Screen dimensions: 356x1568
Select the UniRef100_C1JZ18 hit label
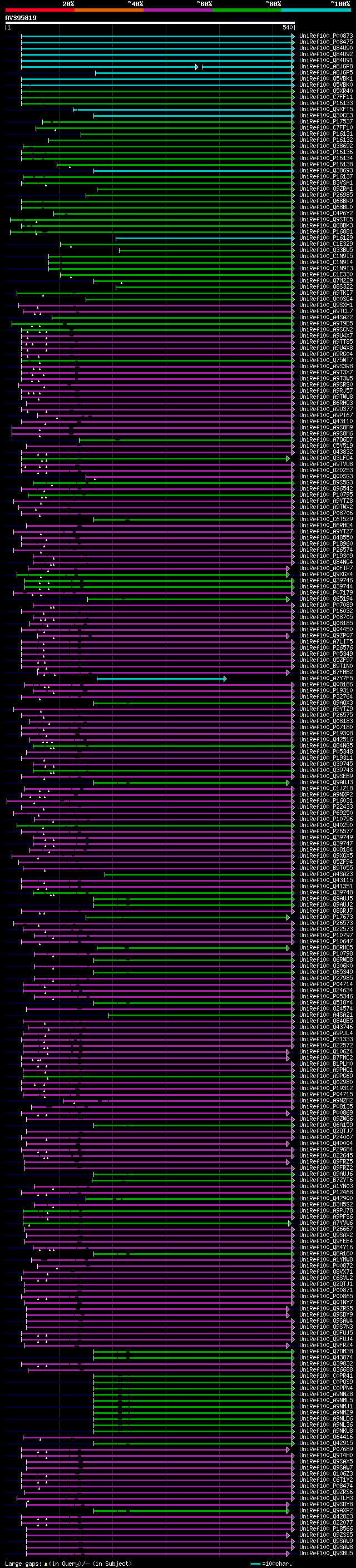tap(326, 788)
